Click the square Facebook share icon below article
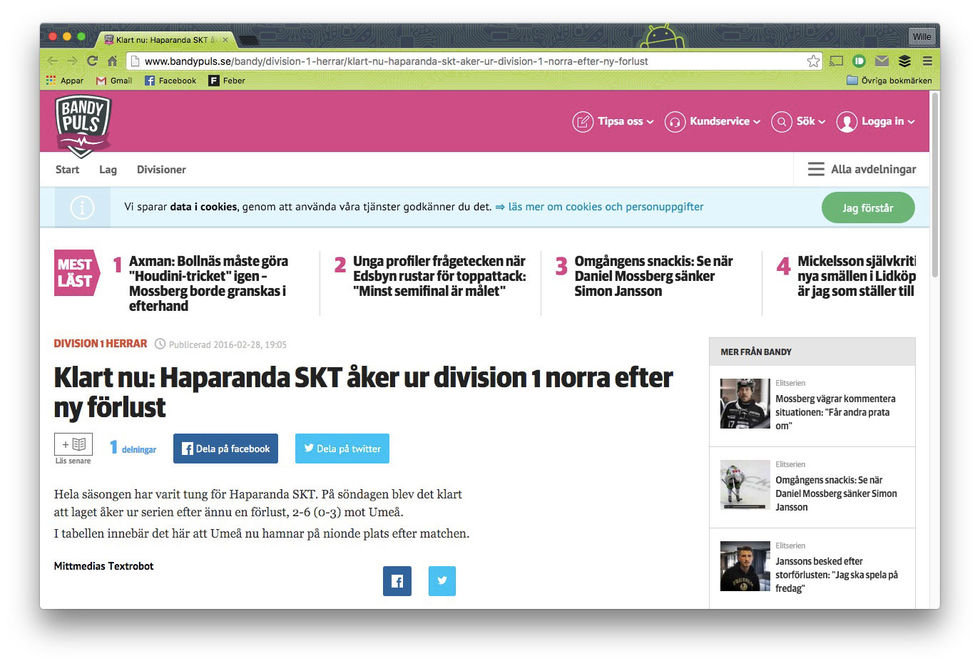The height and width of the screenshot is (666, 980). (x=397, y=581)
